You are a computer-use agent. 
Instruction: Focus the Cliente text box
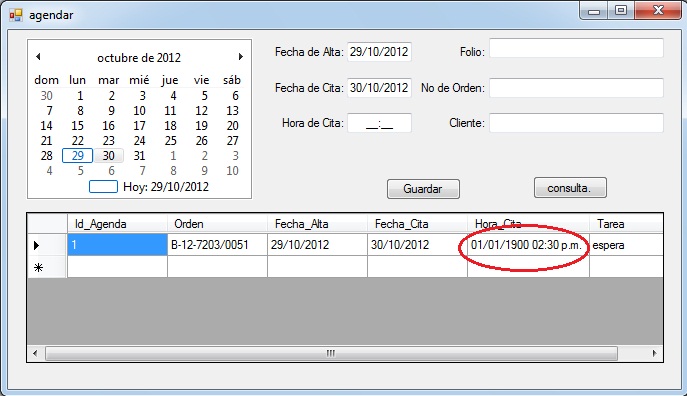(x=576, y=123)
